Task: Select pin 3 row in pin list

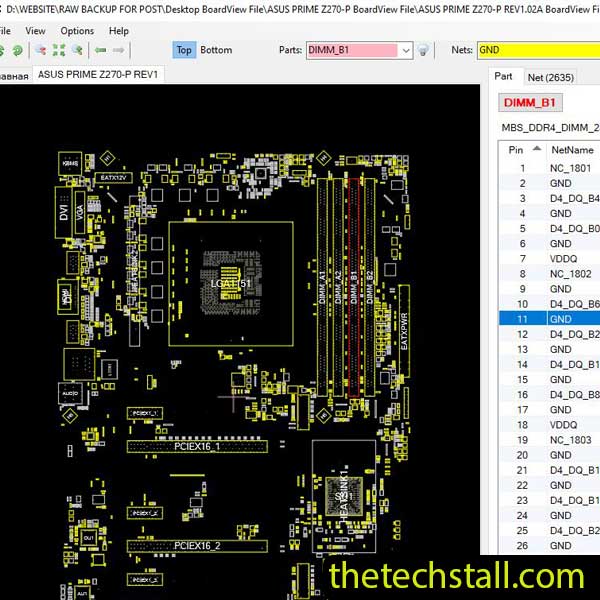Action: (549, 199)
